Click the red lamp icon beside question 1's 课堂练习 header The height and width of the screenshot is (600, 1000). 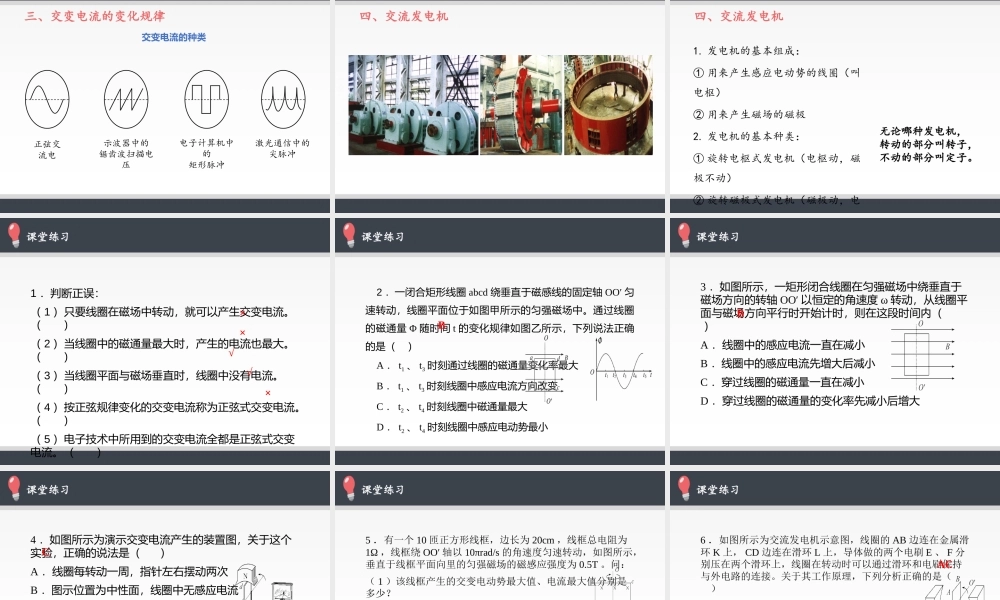[14, 235]
